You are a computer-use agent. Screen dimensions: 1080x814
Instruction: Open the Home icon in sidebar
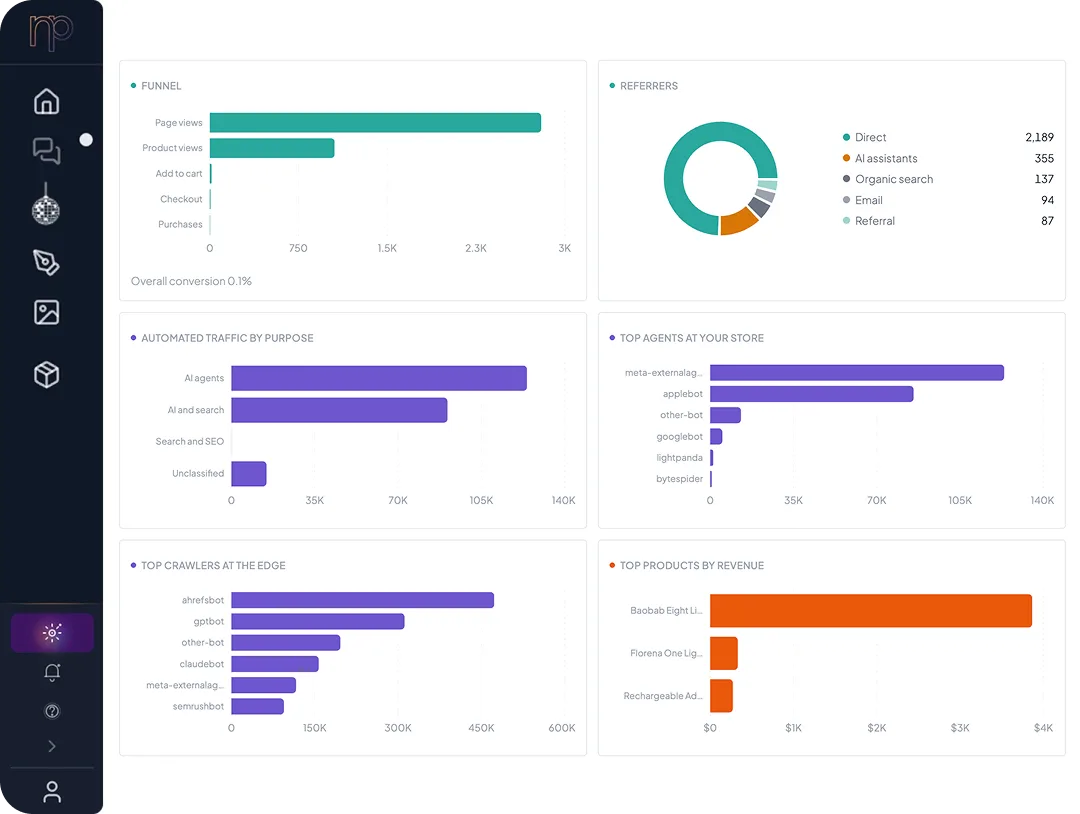point(47,101)
